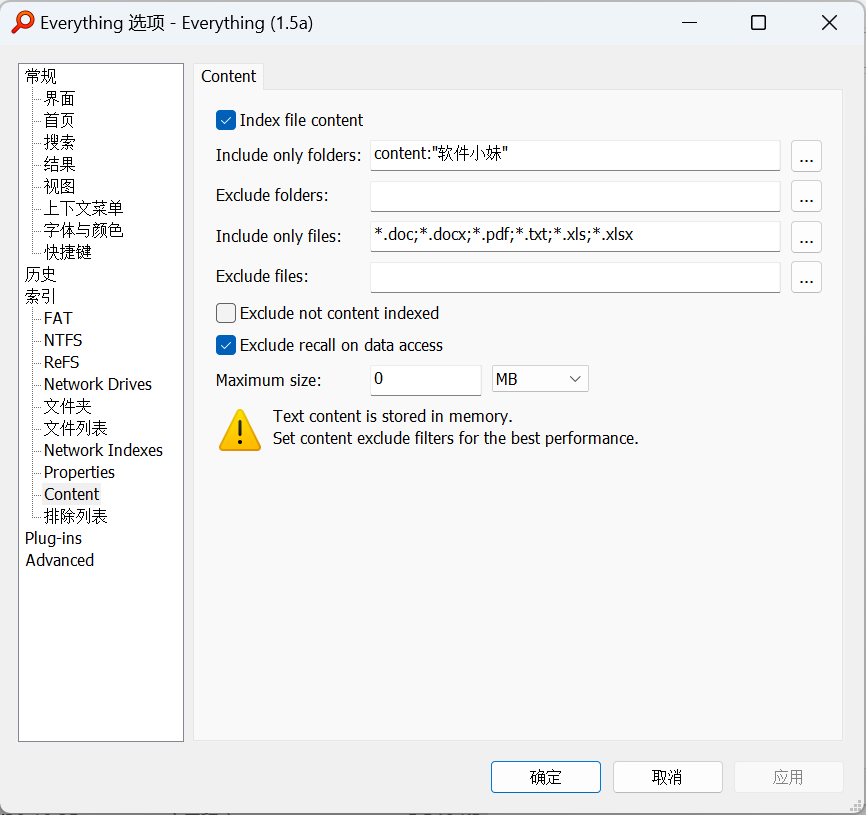
Task: Click the browse ... next to Exclude files
Action: click(806, 277)
